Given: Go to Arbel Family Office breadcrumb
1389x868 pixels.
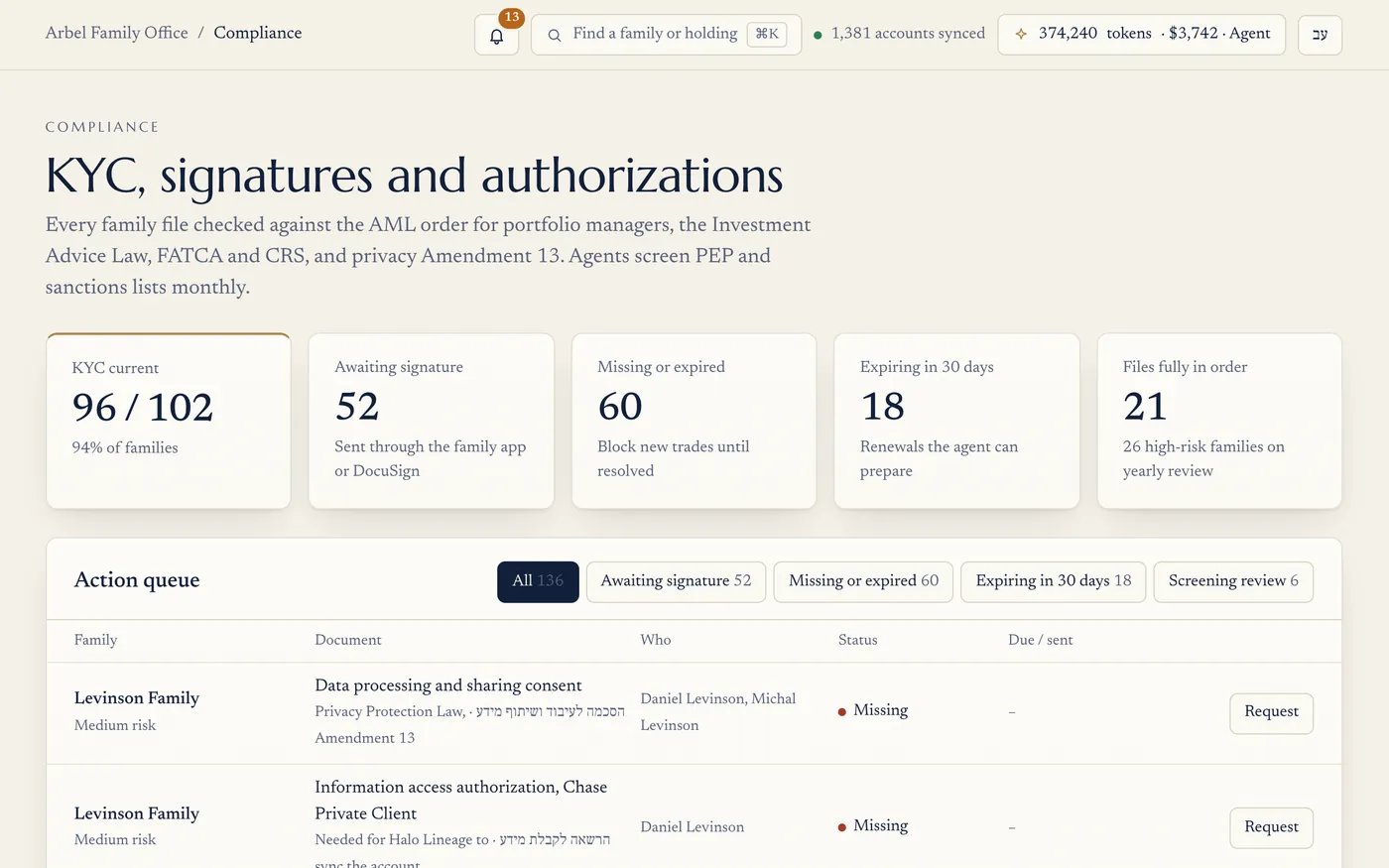Looking at the screenshot, I should click(117, 33).
